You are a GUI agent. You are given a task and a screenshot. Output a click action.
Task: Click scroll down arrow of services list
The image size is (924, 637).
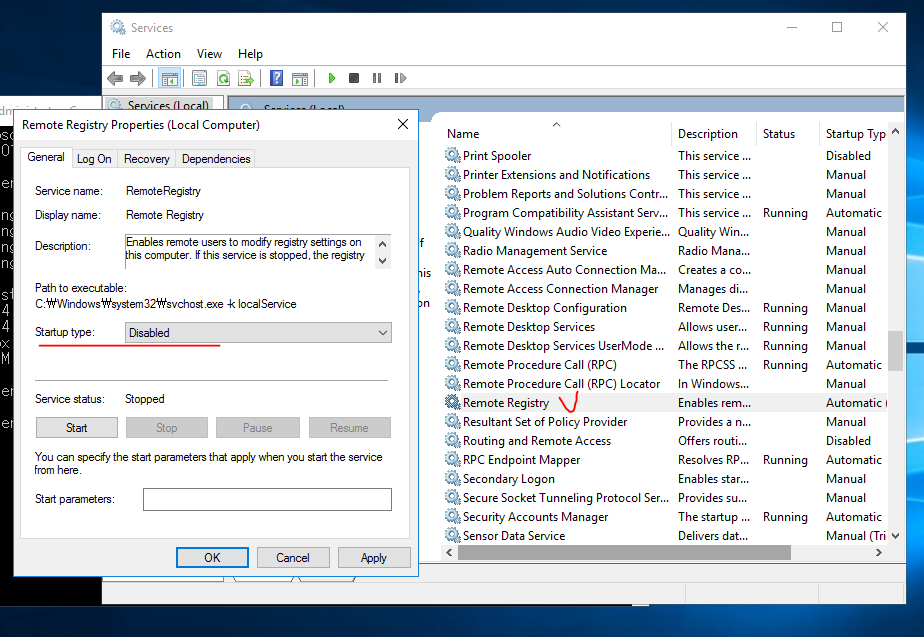pos(896,536)
